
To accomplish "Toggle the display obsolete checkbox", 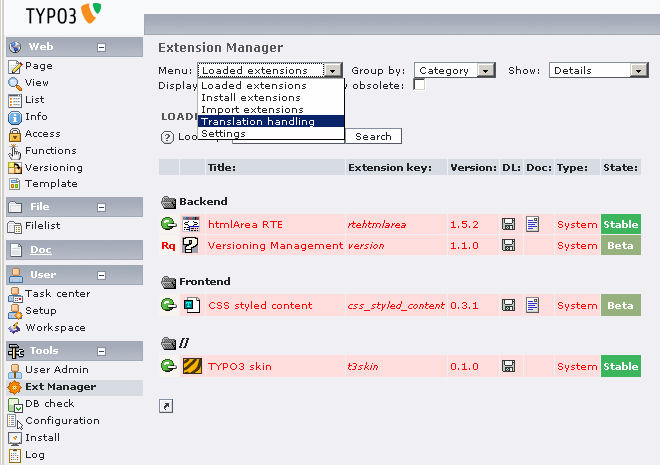I will (x=419, y=85).
